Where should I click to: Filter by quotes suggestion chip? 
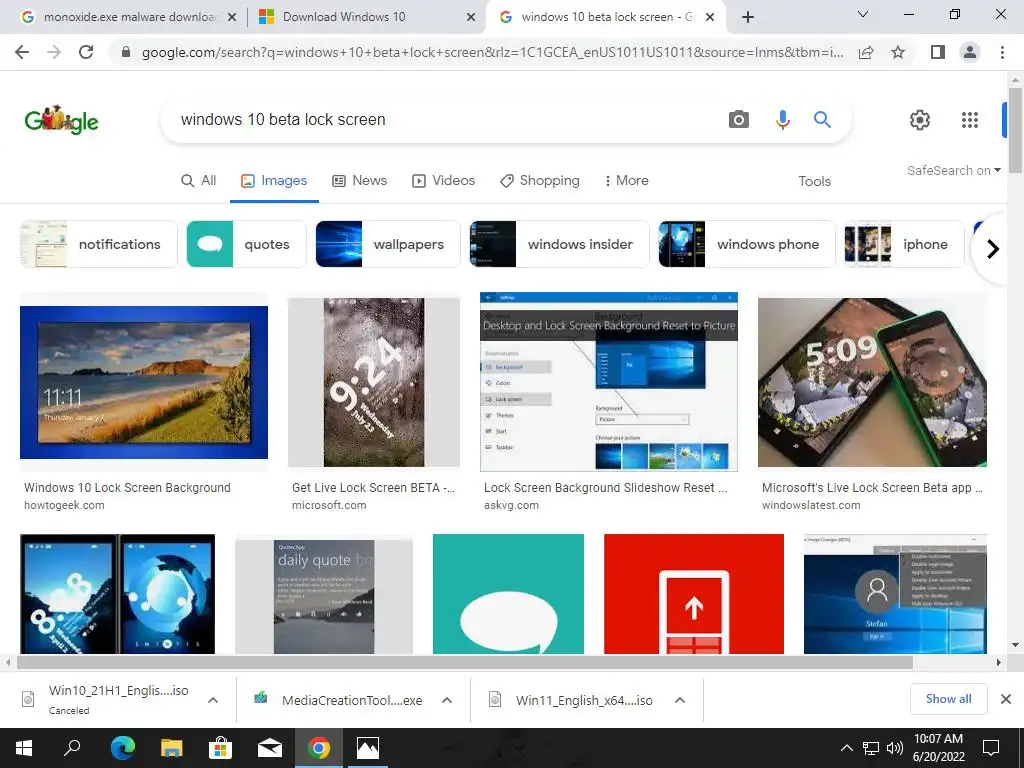[x=246, y=244]
